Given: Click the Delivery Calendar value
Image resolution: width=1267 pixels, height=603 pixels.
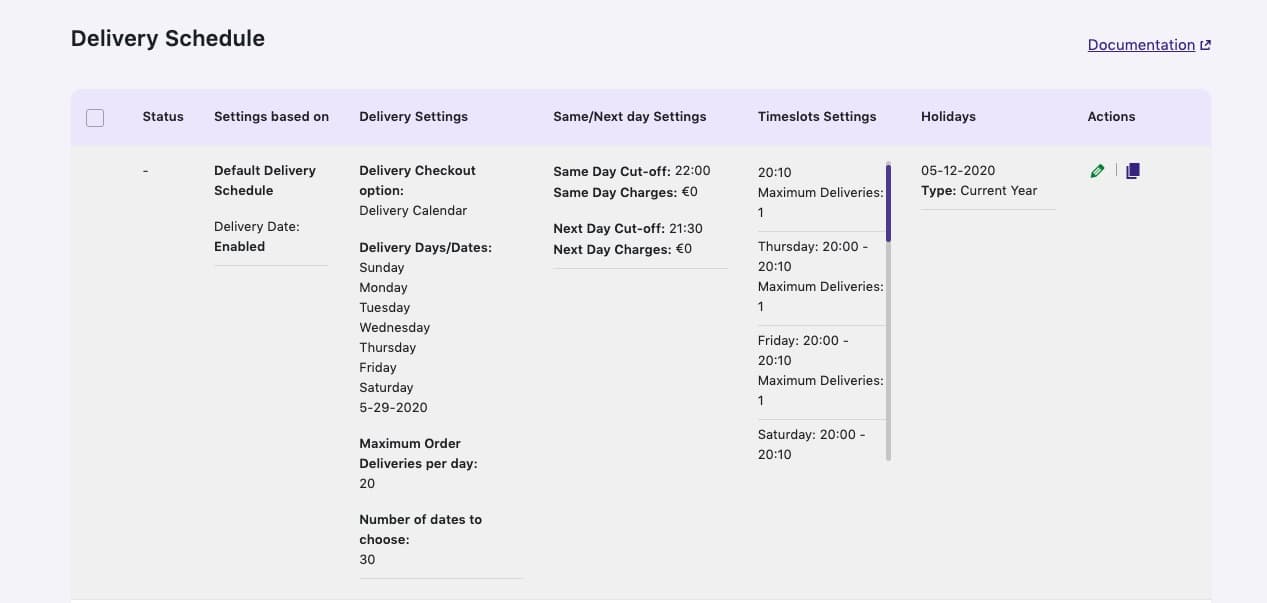Looking at the screenshot, I should pyautogui.click(x=413, y=211).
